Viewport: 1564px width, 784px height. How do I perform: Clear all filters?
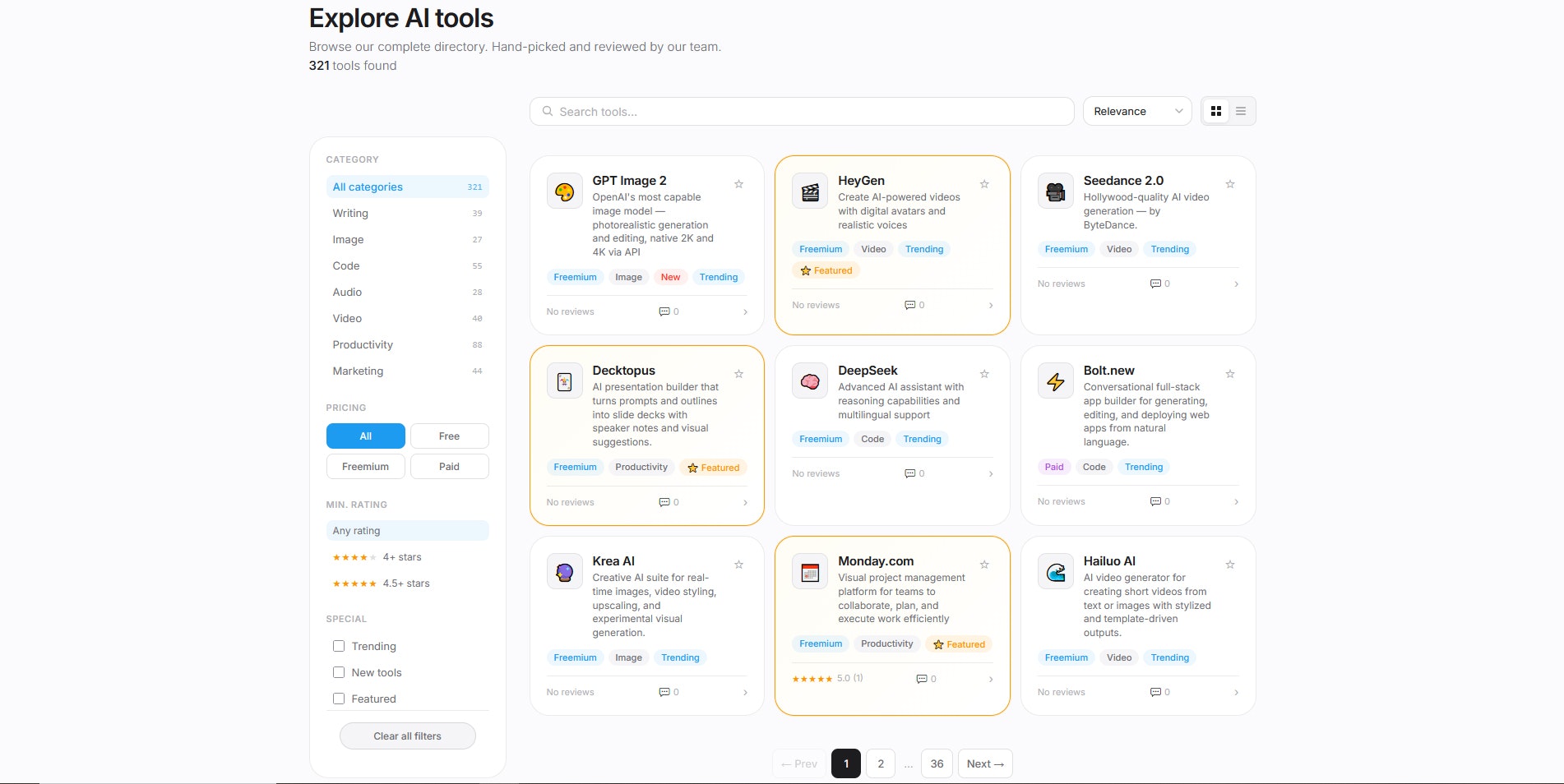[408, 736]
